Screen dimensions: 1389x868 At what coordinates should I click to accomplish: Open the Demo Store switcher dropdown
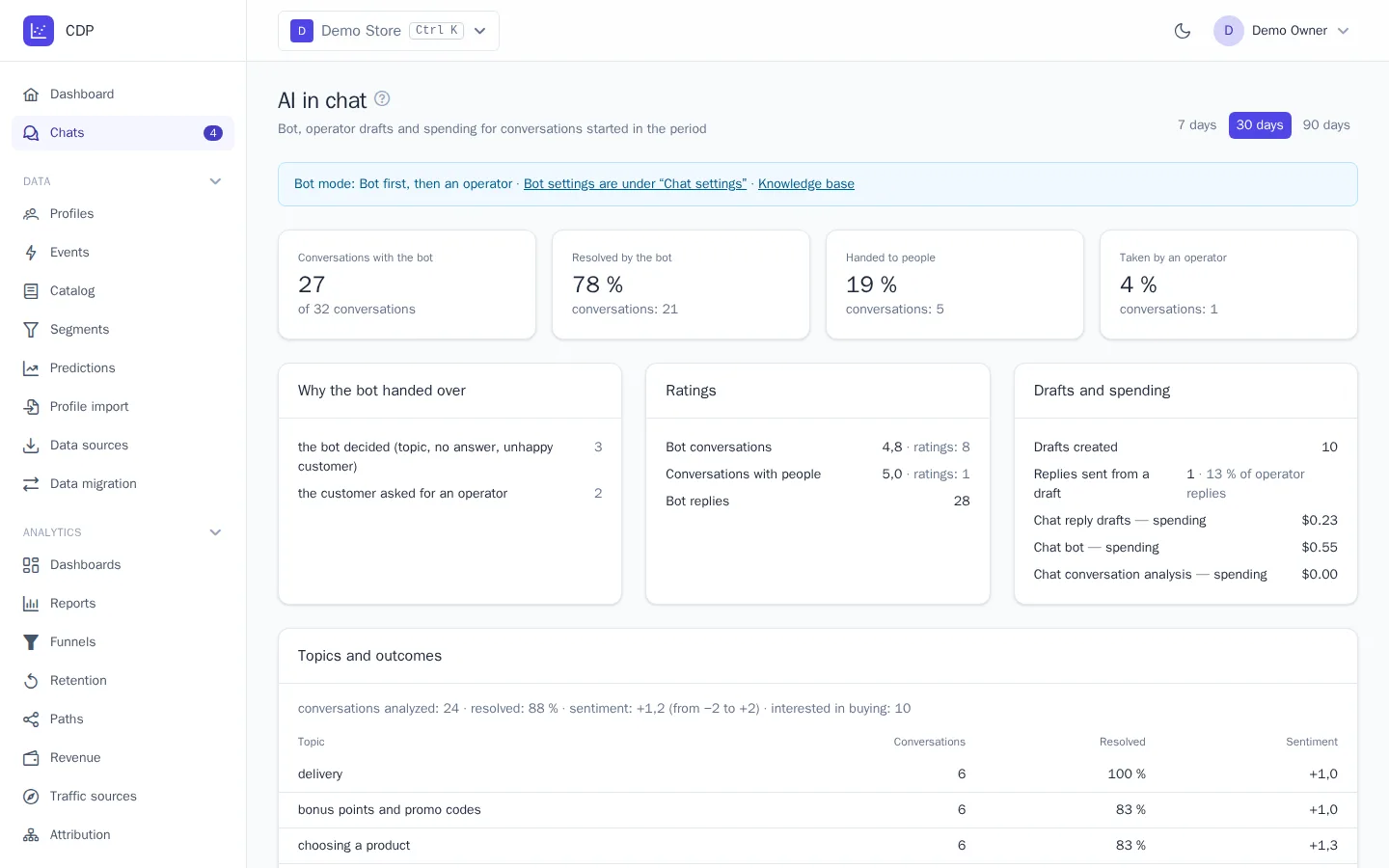click(x=389, y=31)
